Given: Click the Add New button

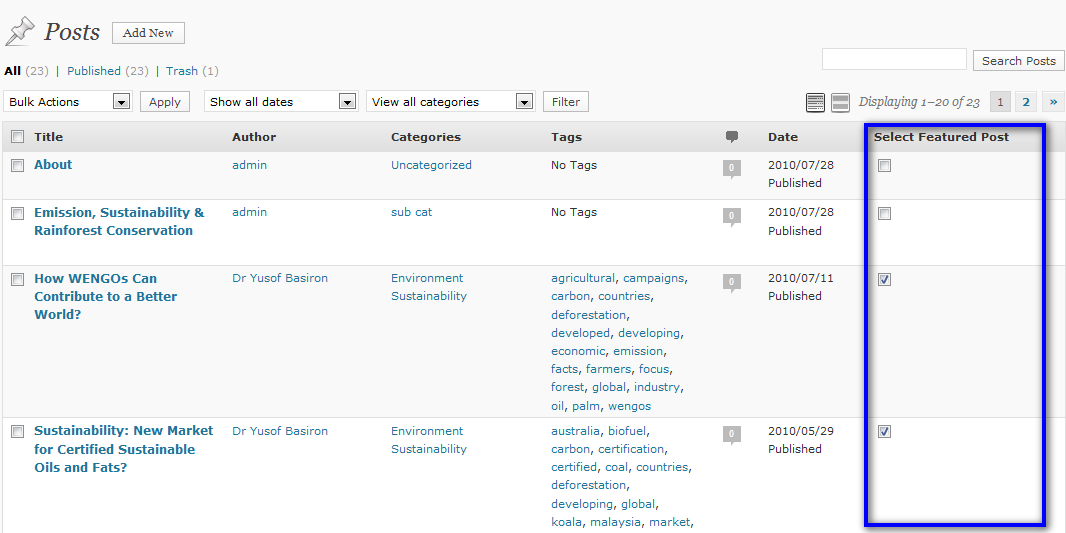Looking at the screenshot, I should [148, 33].
